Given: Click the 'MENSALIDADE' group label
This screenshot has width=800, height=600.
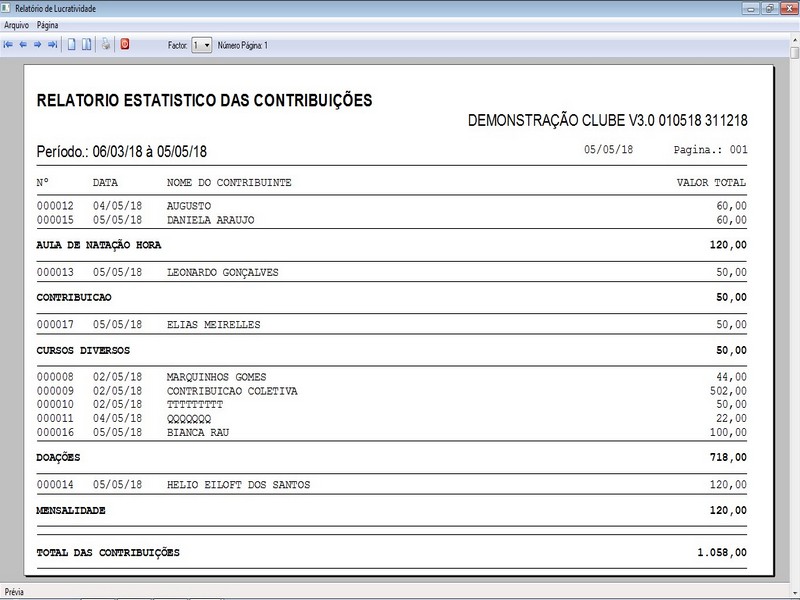Looking at the screenshot, I should (x=71, y=511).
